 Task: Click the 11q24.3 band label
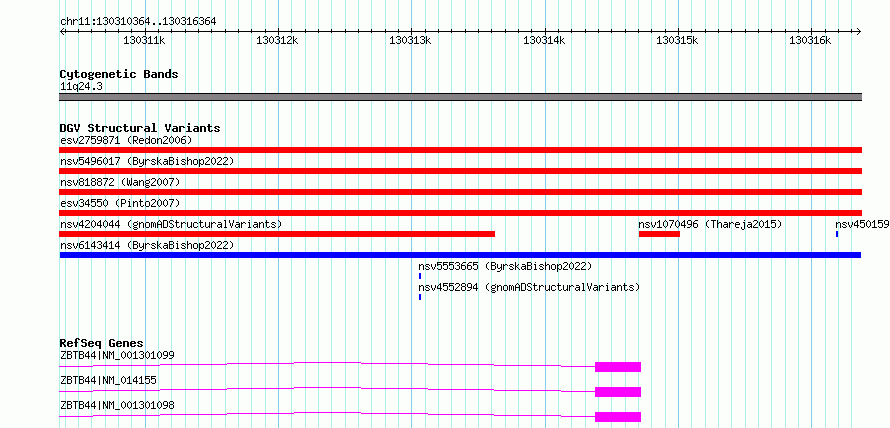pos(81,87)
